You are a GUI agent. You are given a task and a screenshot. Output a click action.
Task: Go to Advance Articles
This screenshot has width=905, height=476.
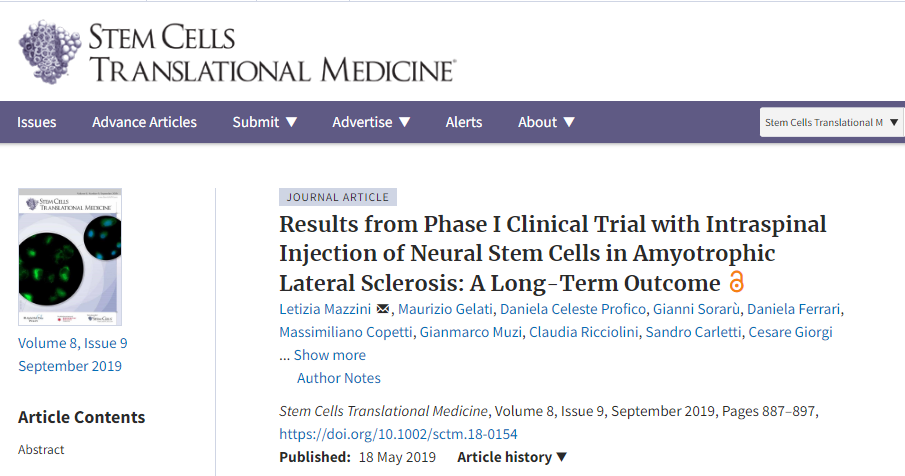[x=144, y=122]
